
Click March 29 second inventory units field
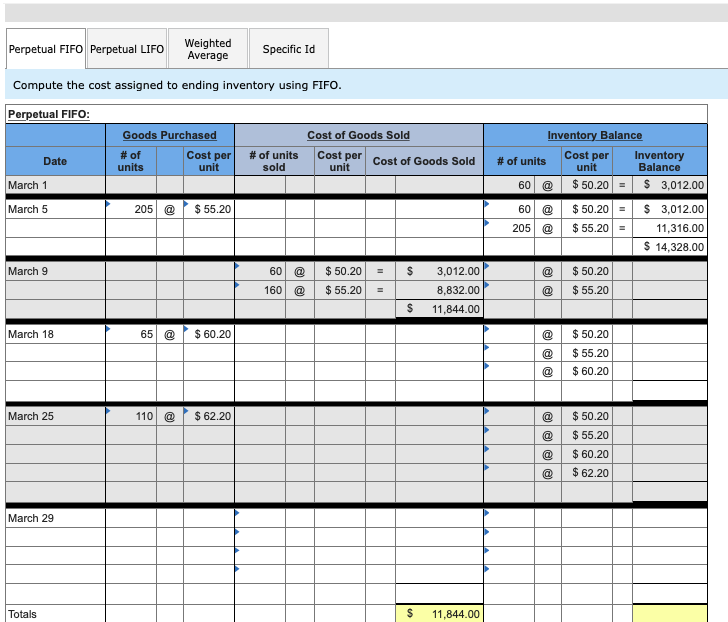click(509, 537)
